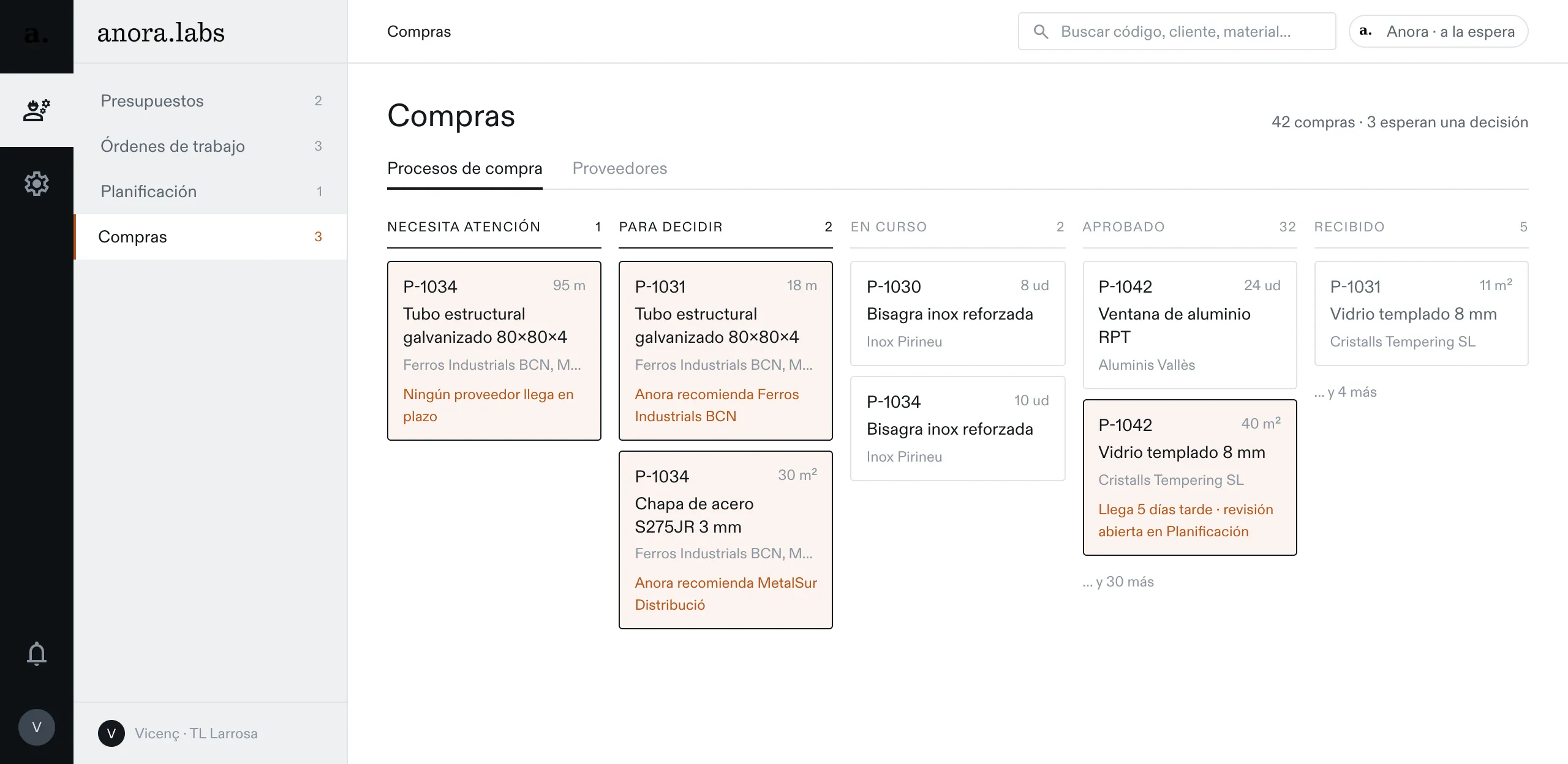Click the V avatar in dark rail
The width and height of the screenshot is (1568, 764).
coord(36,727)
